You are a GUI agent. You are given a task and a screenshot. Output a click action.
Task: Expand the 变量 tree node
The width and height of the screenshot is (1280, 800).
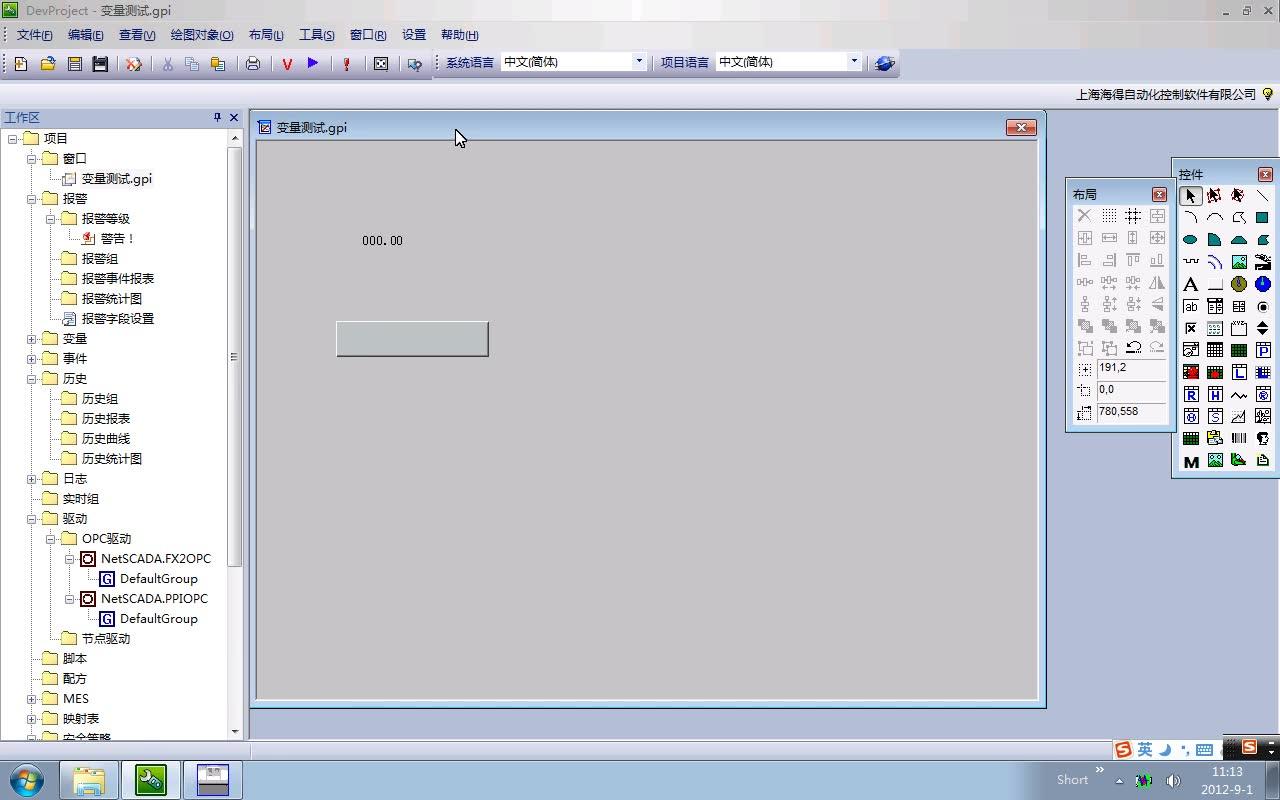point(32,338)
